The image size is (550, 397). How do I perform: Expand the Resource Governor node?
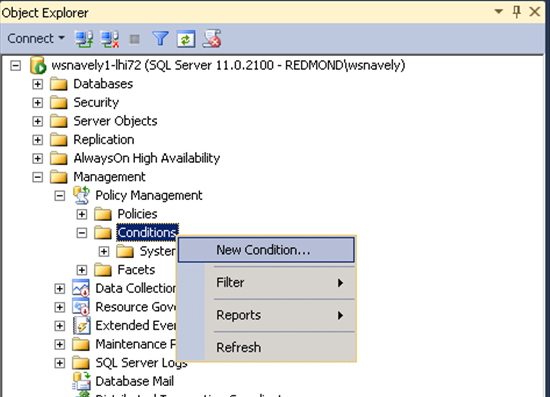tap(60, 307)
